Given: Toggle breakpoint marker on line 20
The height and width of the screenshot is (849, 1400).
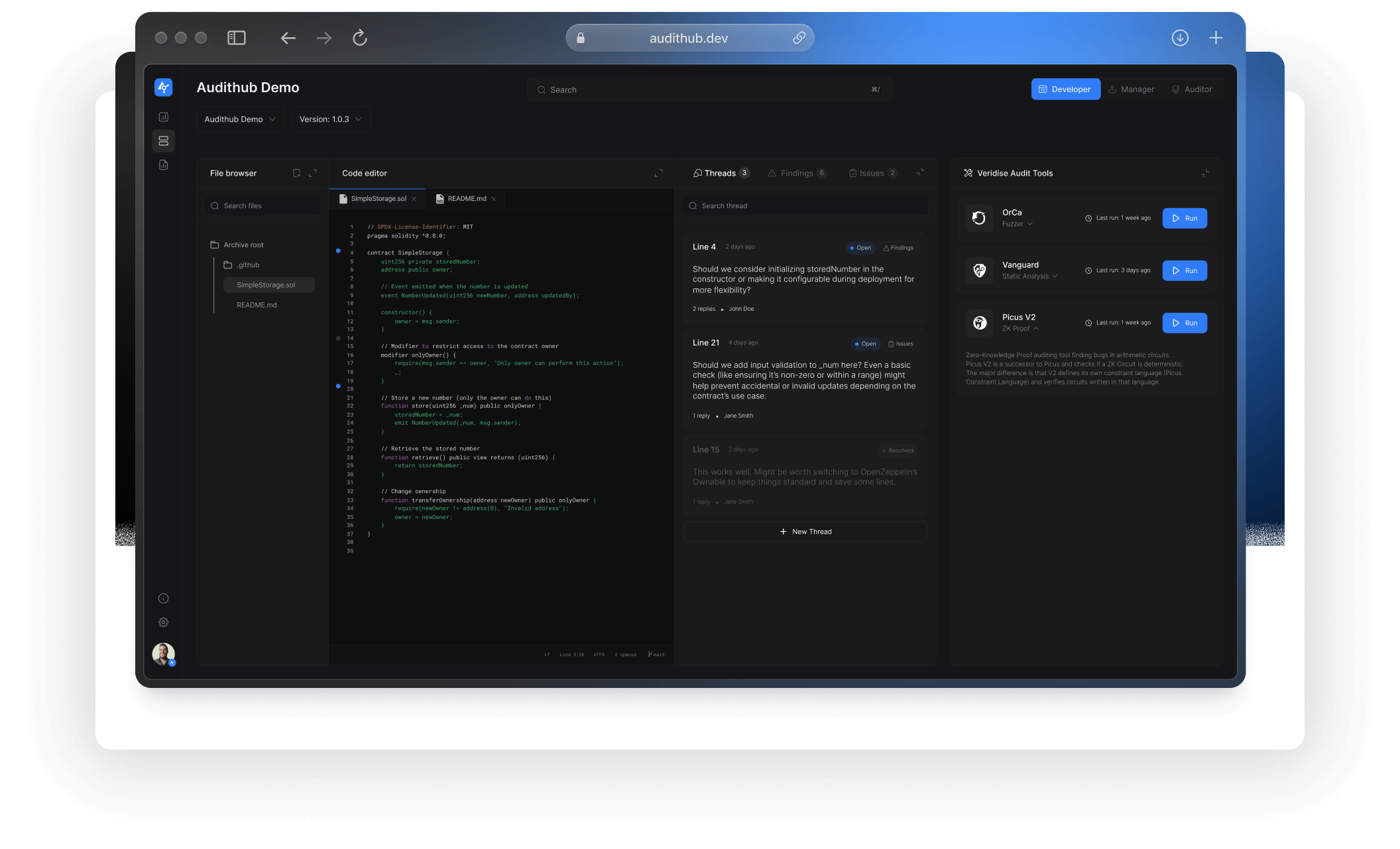Looking at the screenshot, I should click(338, 386).
